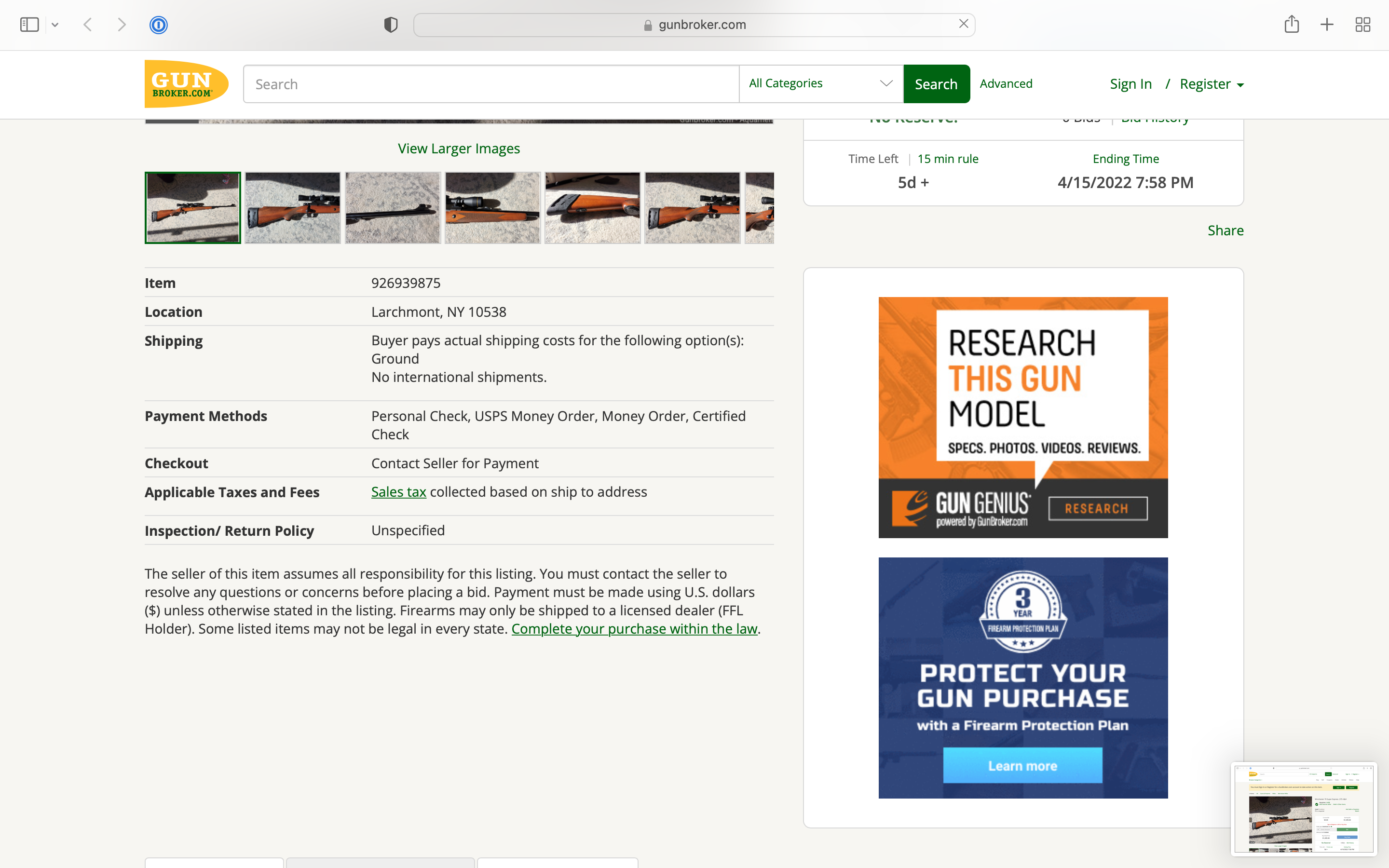Image resolution: width=1389 pixels, height=868 pixels.
Task: Select the third rifle barrel thumbnail
Action: click(x=393, y=208)
